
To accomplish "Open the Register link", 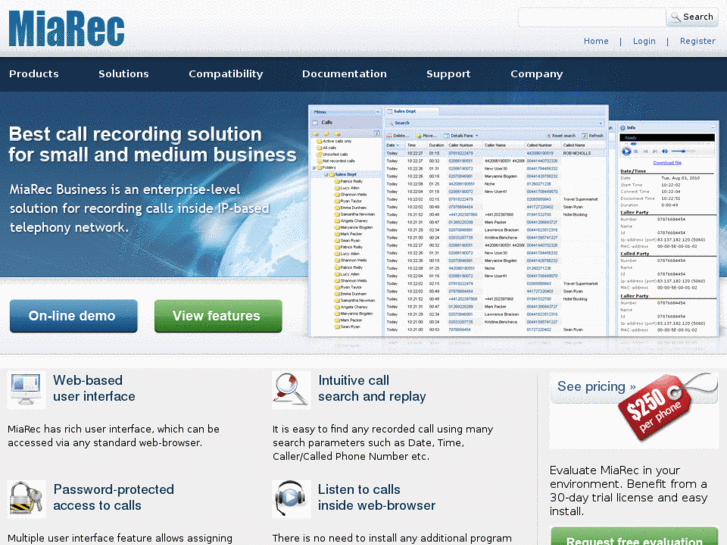I will coord(697,41).
